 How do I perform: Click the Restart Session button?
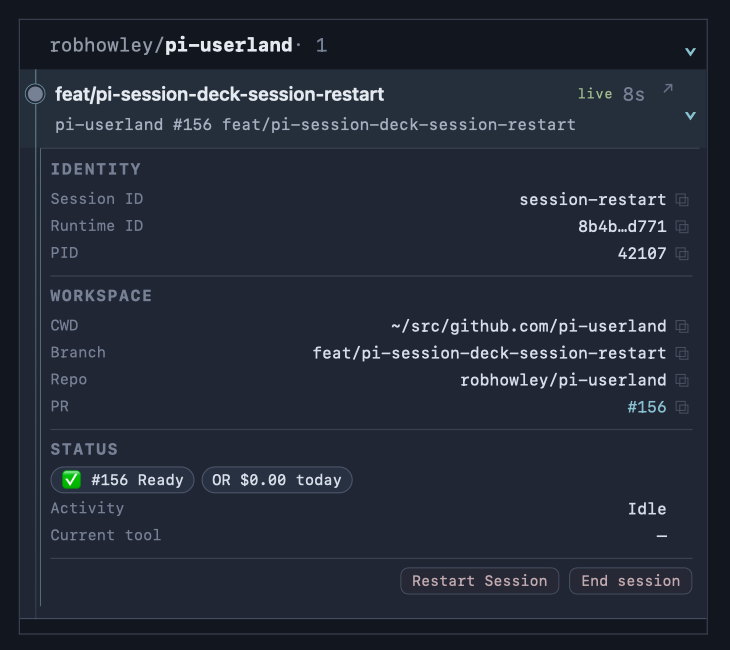(x=480, y=581)
